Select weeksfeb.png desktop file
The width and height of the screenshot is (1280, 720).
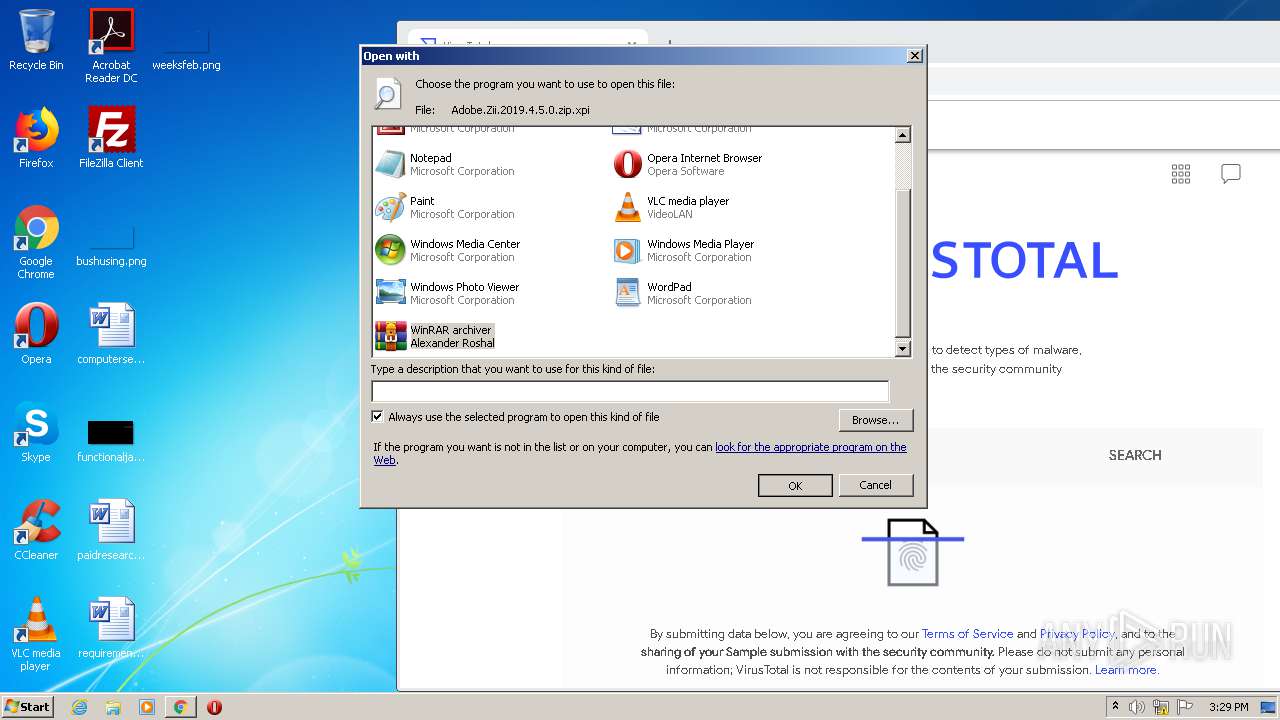(186, 50)
